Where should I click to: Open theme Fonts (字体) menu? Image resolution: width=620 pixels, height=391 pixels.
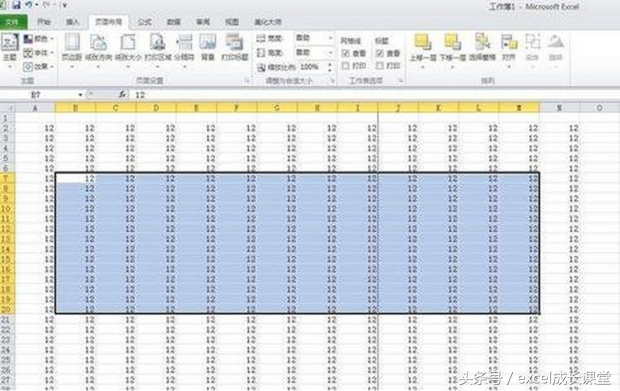point(38,53)
